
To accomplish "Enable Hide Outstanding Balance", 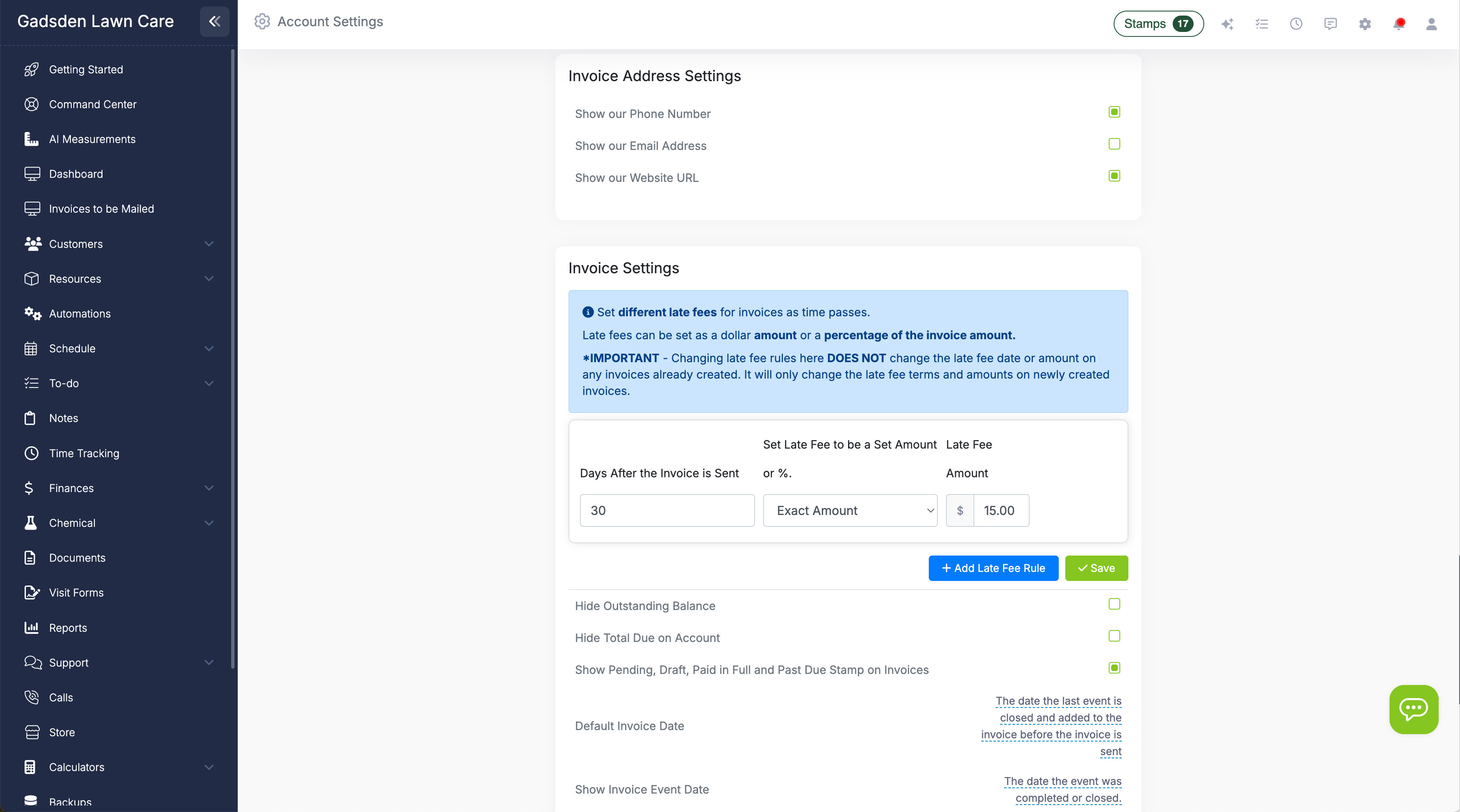I will [1114, 604].
